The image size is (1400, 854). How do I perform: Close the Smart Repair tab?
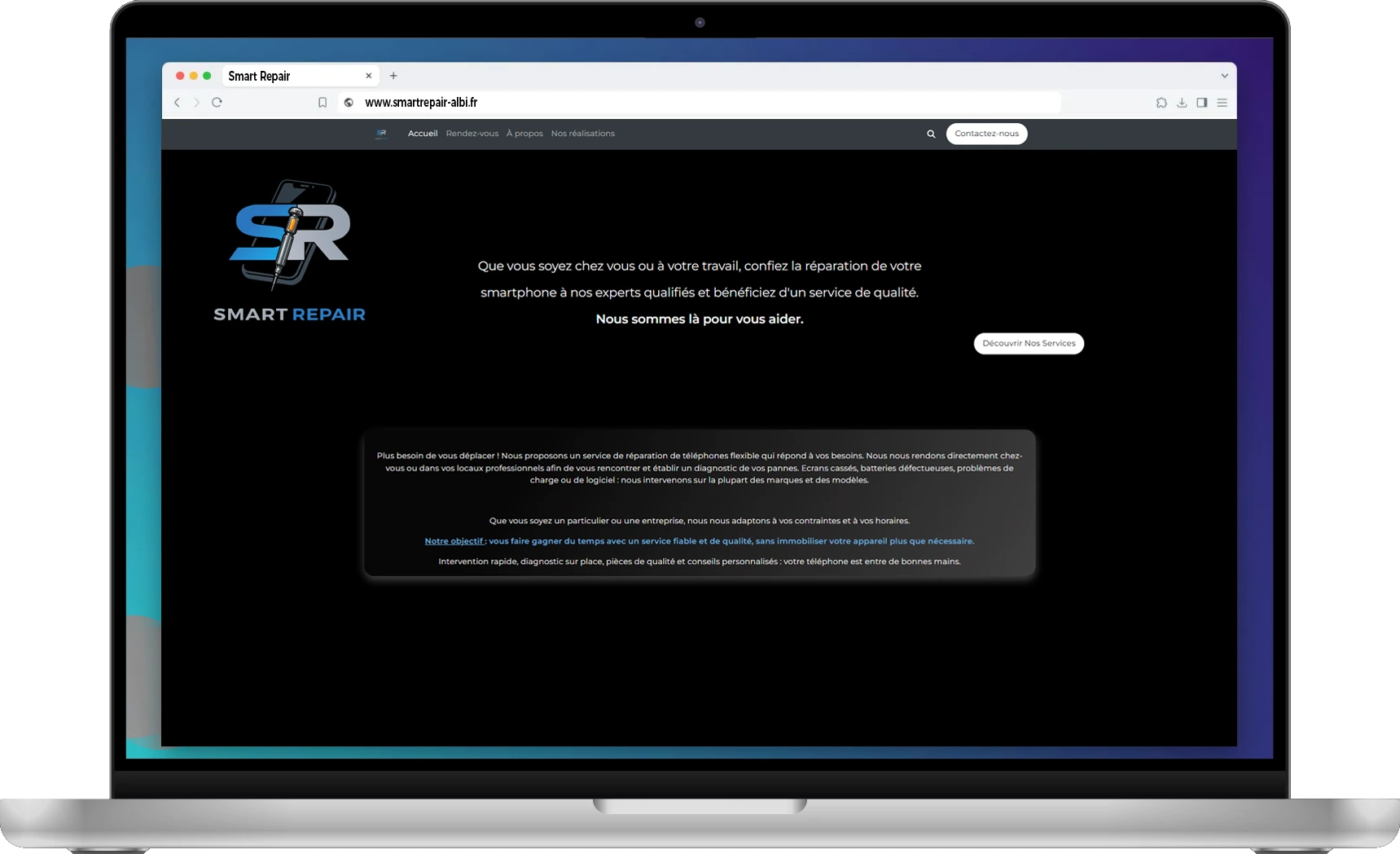coord(368,76)
